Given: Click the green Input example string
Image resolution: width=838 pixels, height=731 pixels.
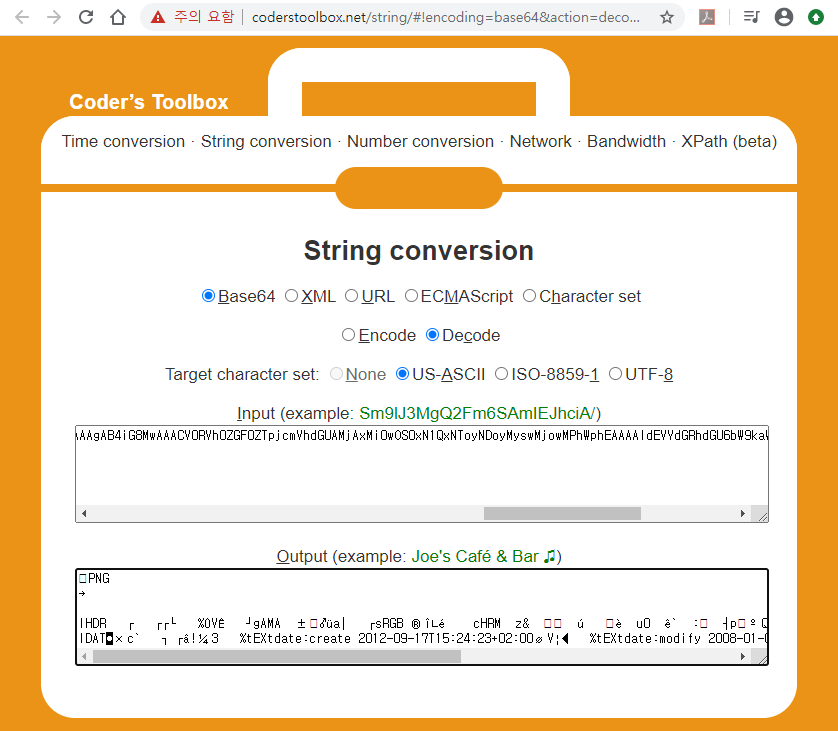Looking at the screenshot, I should (477, 413).
